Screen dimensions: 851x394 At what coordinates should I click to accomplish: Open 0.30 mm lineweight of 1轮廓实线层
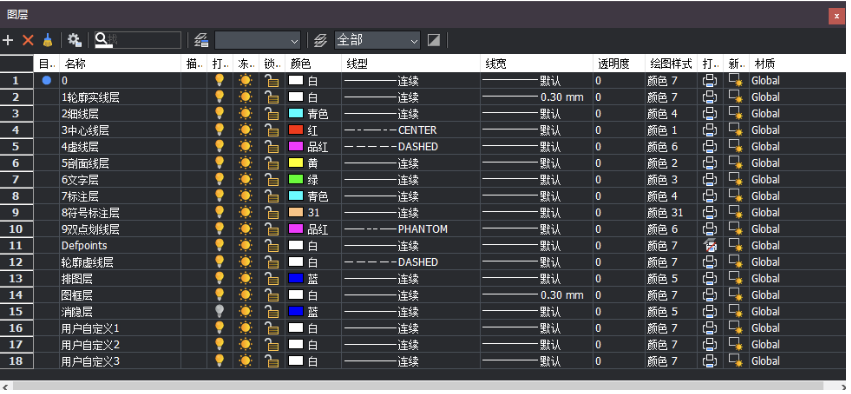tap(537, 97)
